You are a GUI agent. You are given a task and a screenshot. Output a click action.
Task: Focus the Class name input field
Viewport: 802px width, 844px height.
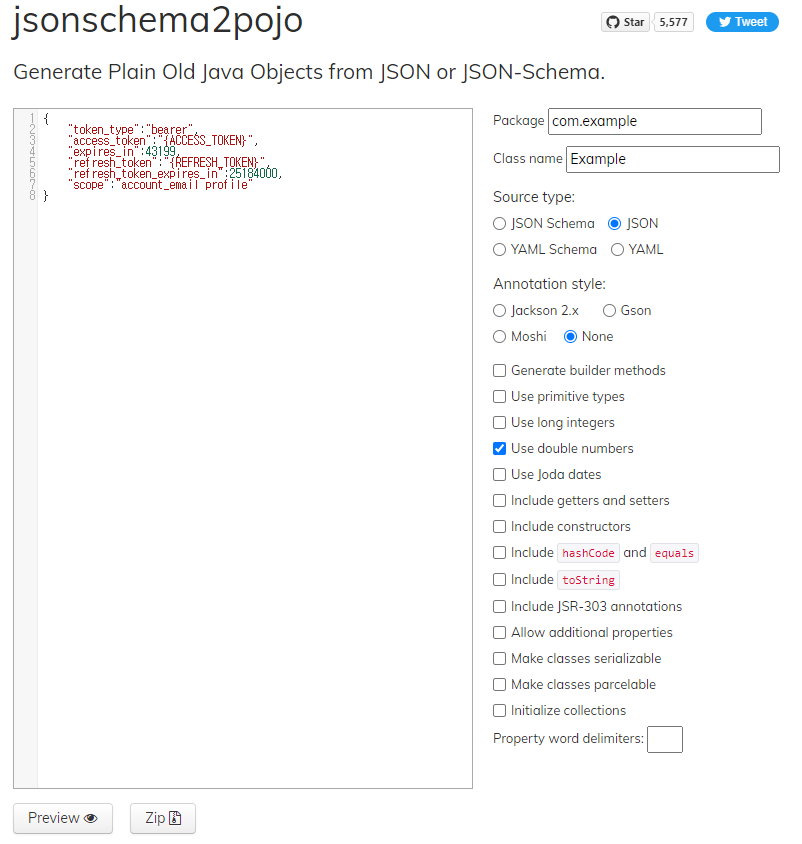(672, 159)
